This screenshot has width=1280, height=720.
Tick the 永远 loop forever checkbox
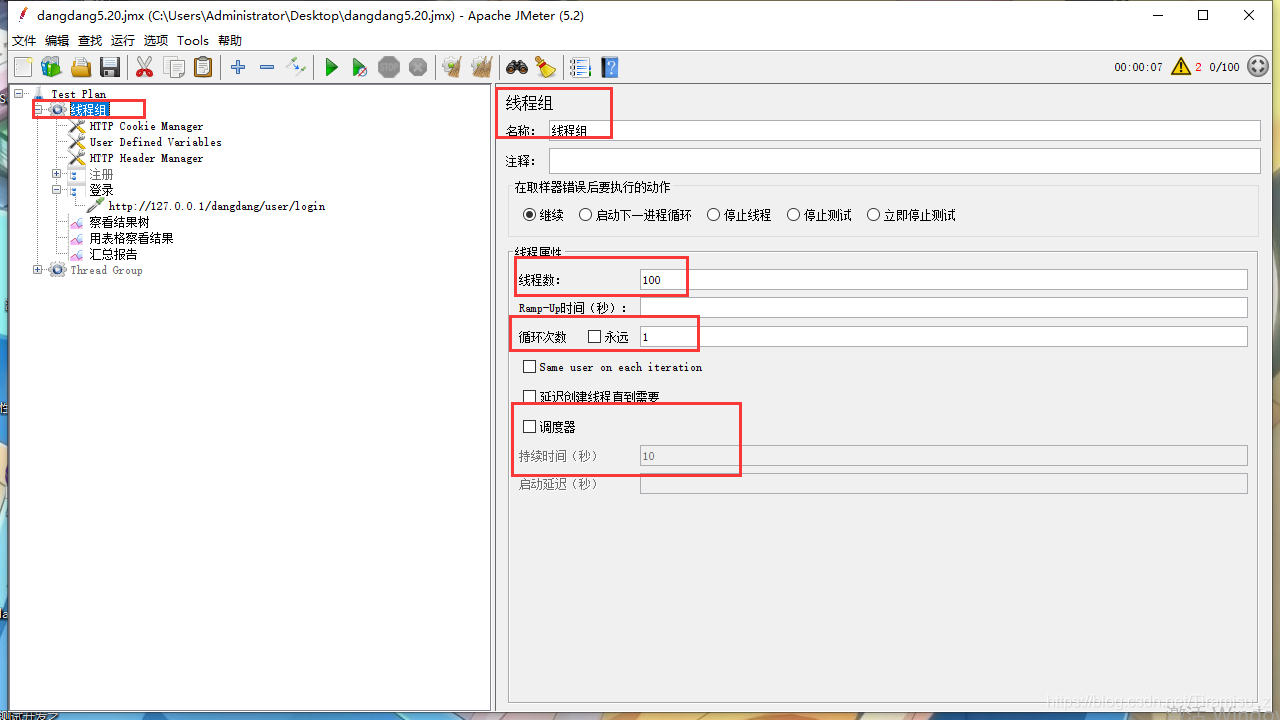click(594, 337)
